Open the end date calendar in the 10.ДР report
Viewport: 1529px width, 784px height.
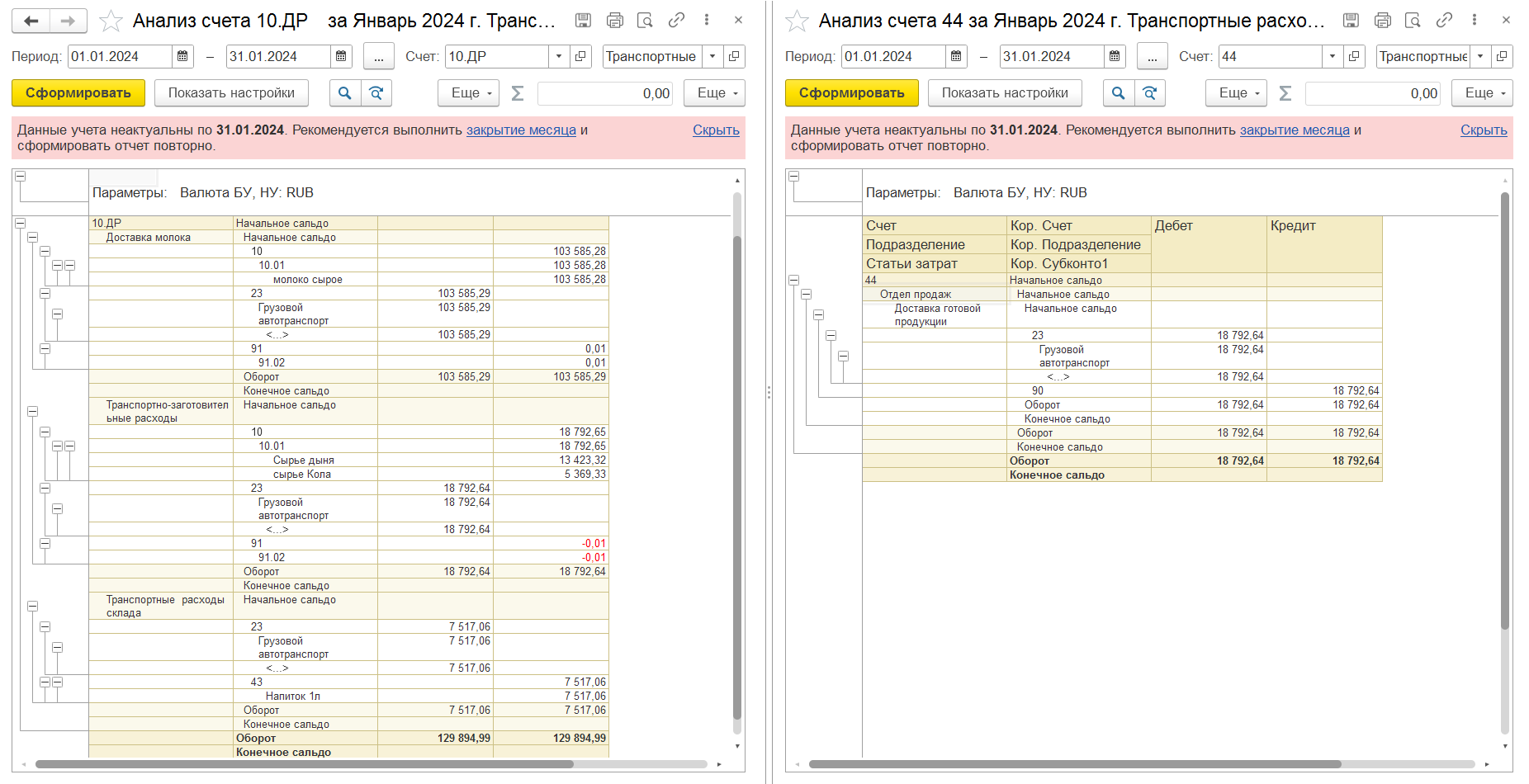coord(341,56)
